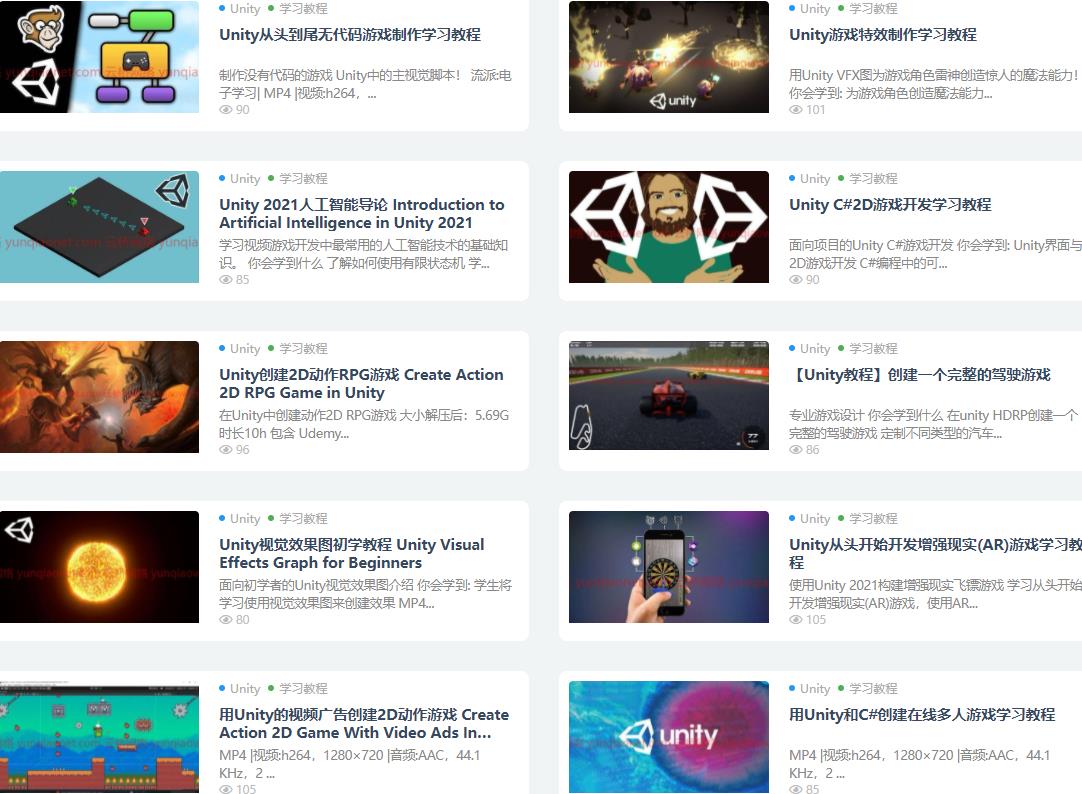This screenshot has width=1082, height=794.
Task: Click Unity tag on 驾驶游戏 card
Action: click(x=815, y=348)
